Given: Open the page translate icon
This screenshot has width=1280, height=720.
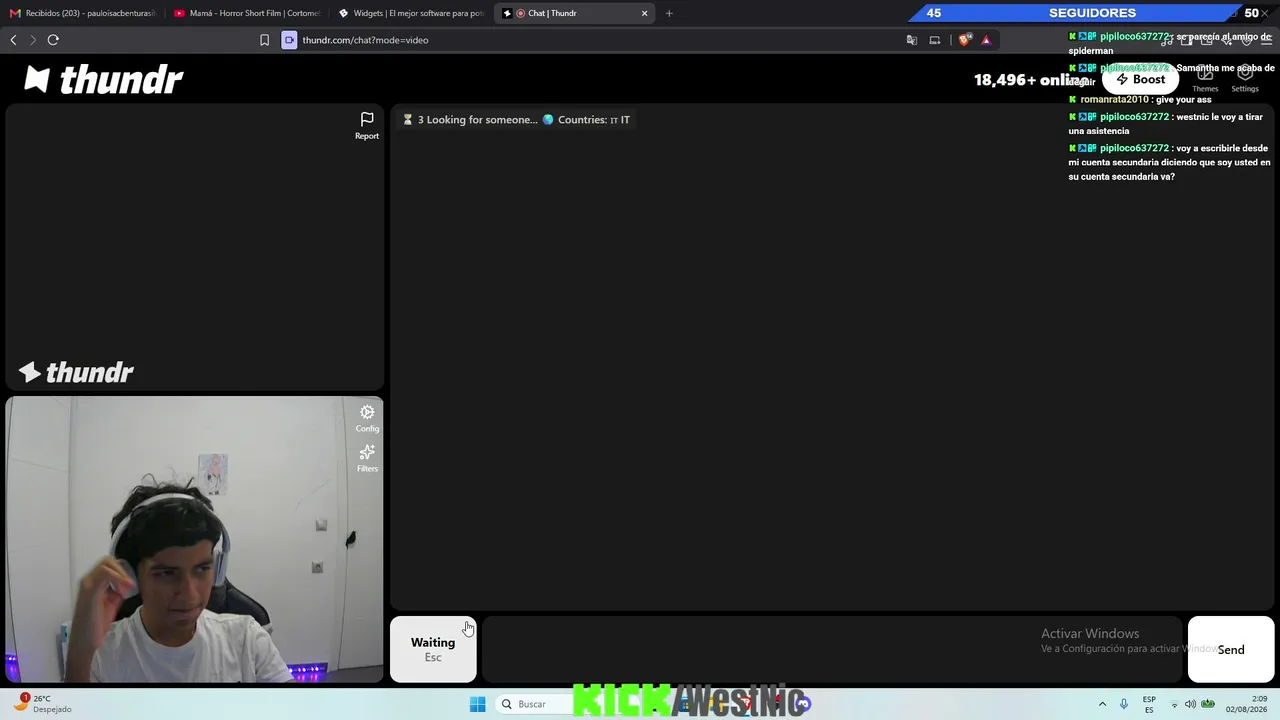Looking at the screenshot, I should click(912, 40).
